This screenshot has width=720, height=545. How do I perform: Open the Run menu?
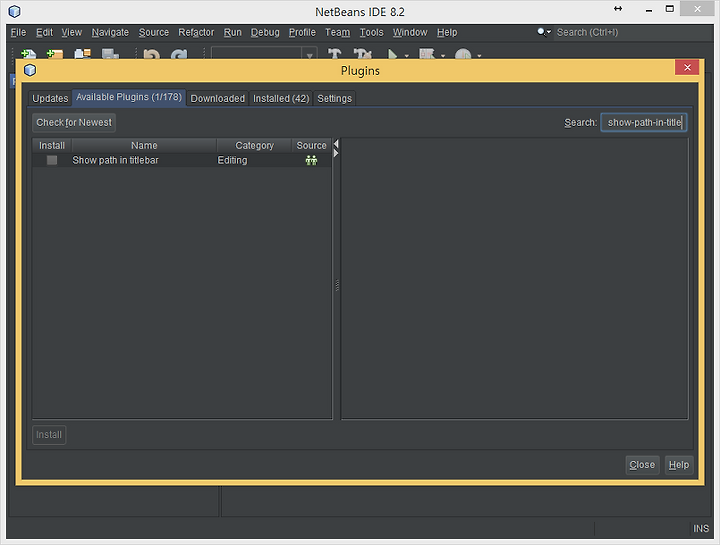coord(233,33)
